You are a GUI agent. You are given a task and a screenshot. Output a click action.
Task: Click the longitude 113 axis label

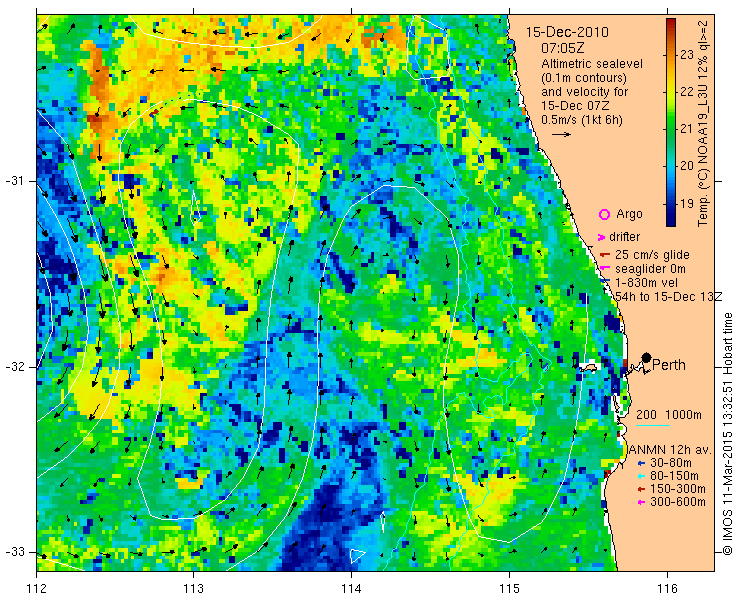(x=193, y=589)
